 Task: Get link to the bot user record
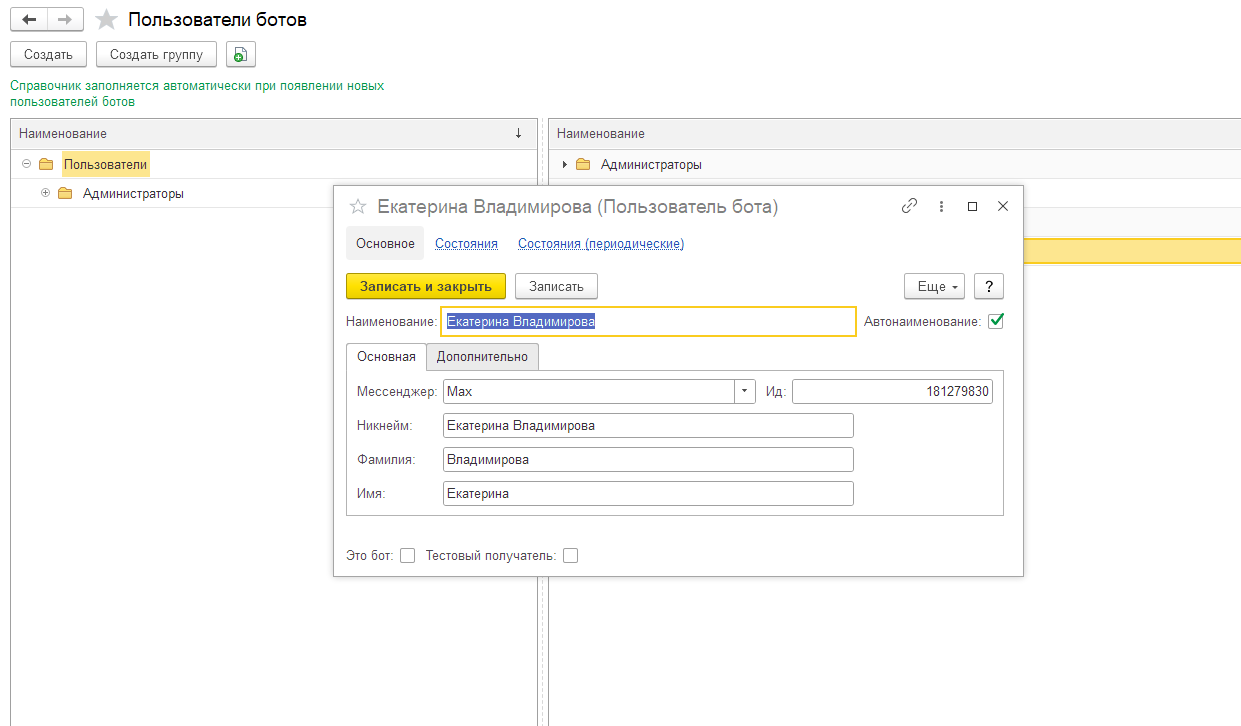909,206
